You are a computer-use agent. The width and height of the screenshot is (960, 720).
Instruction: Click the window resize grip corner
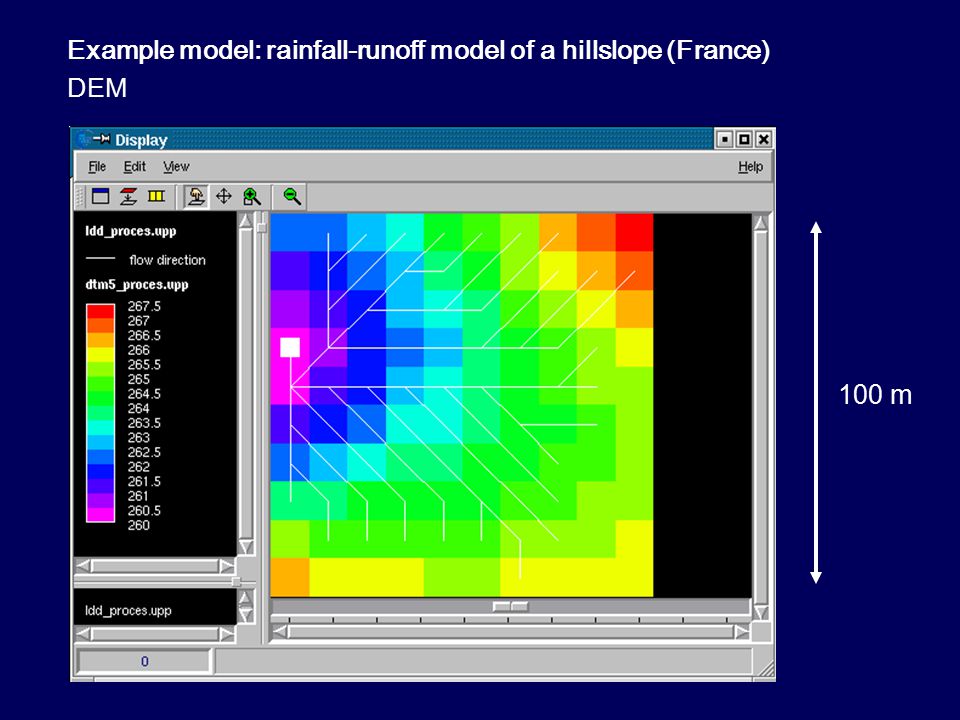[765, 670]
